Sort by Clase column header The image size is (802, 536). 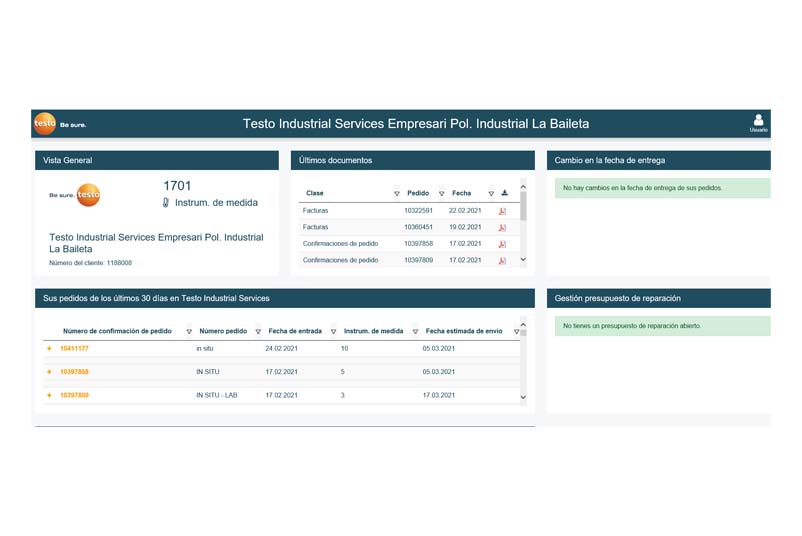point(315,193)
